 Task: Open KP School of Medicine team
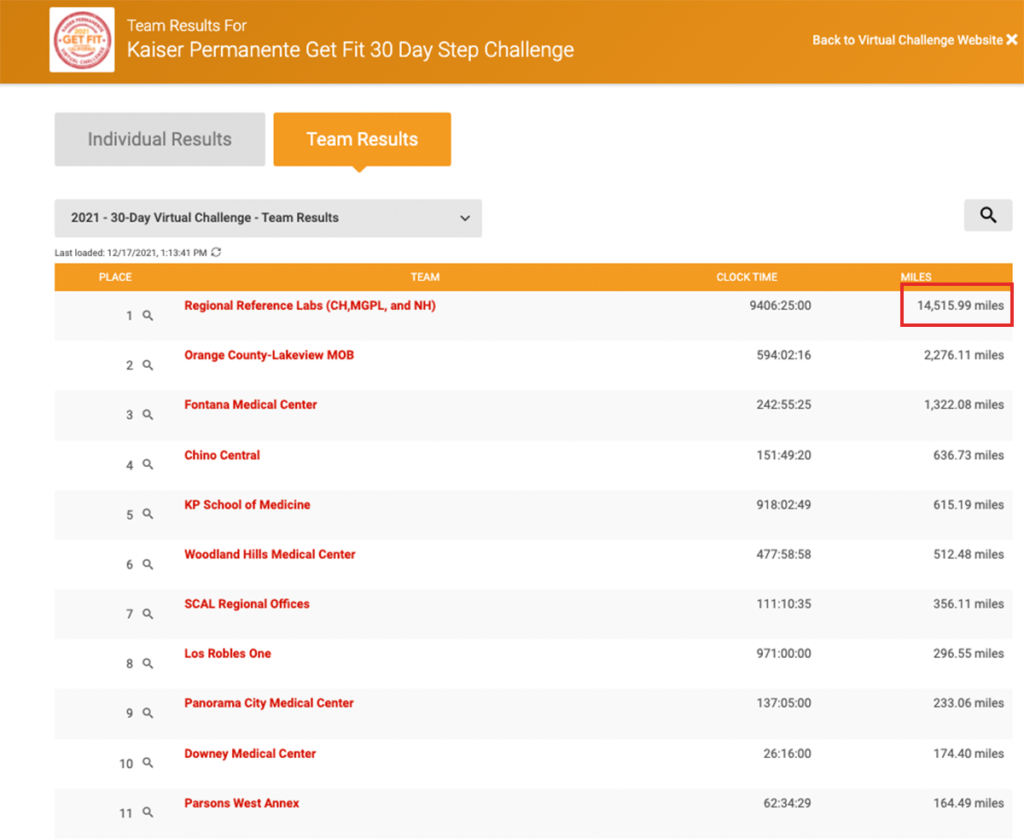click(x=248, y=505)
